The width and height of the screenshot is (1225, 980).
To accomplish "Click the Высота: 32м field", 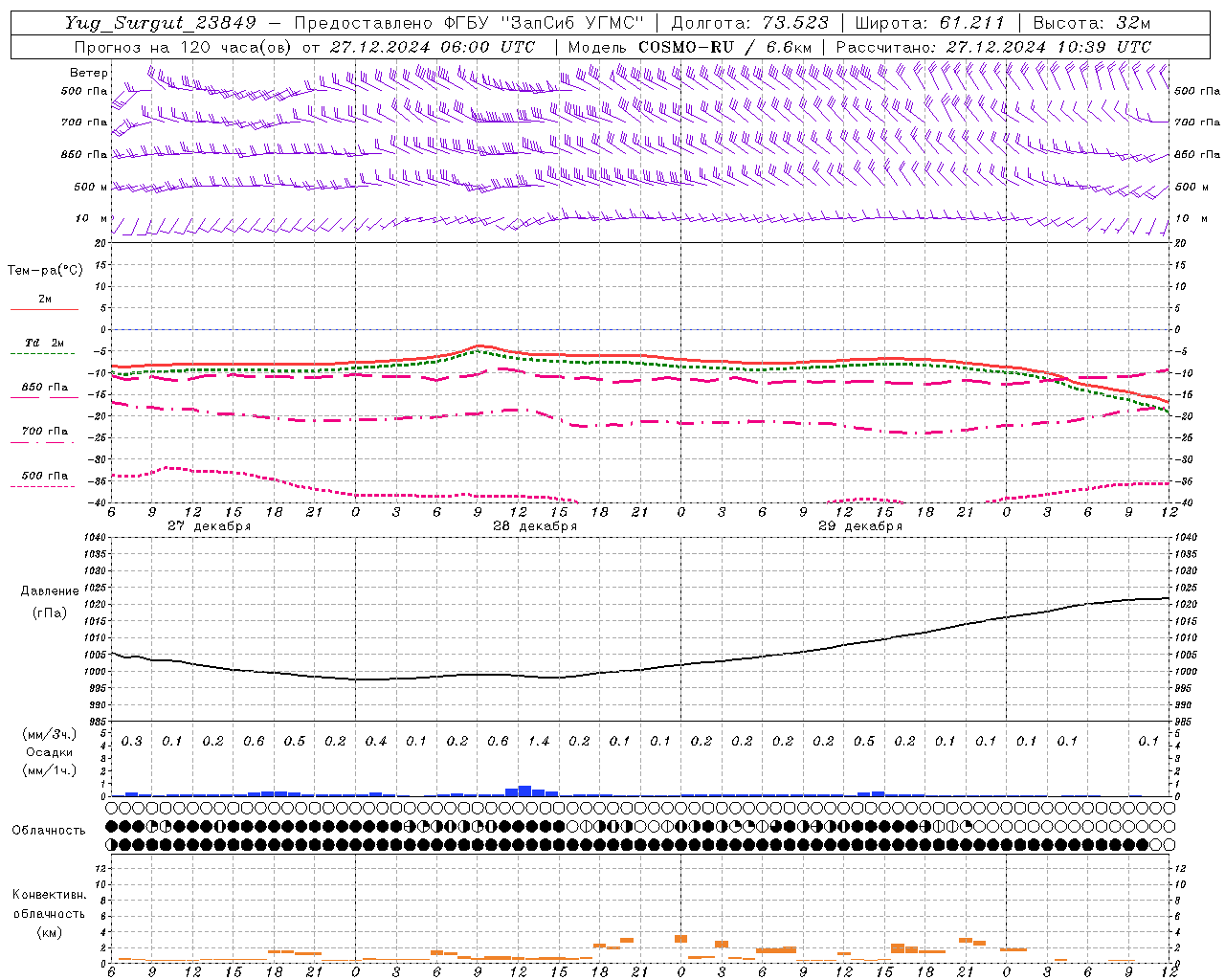I will coord(1092,23).
